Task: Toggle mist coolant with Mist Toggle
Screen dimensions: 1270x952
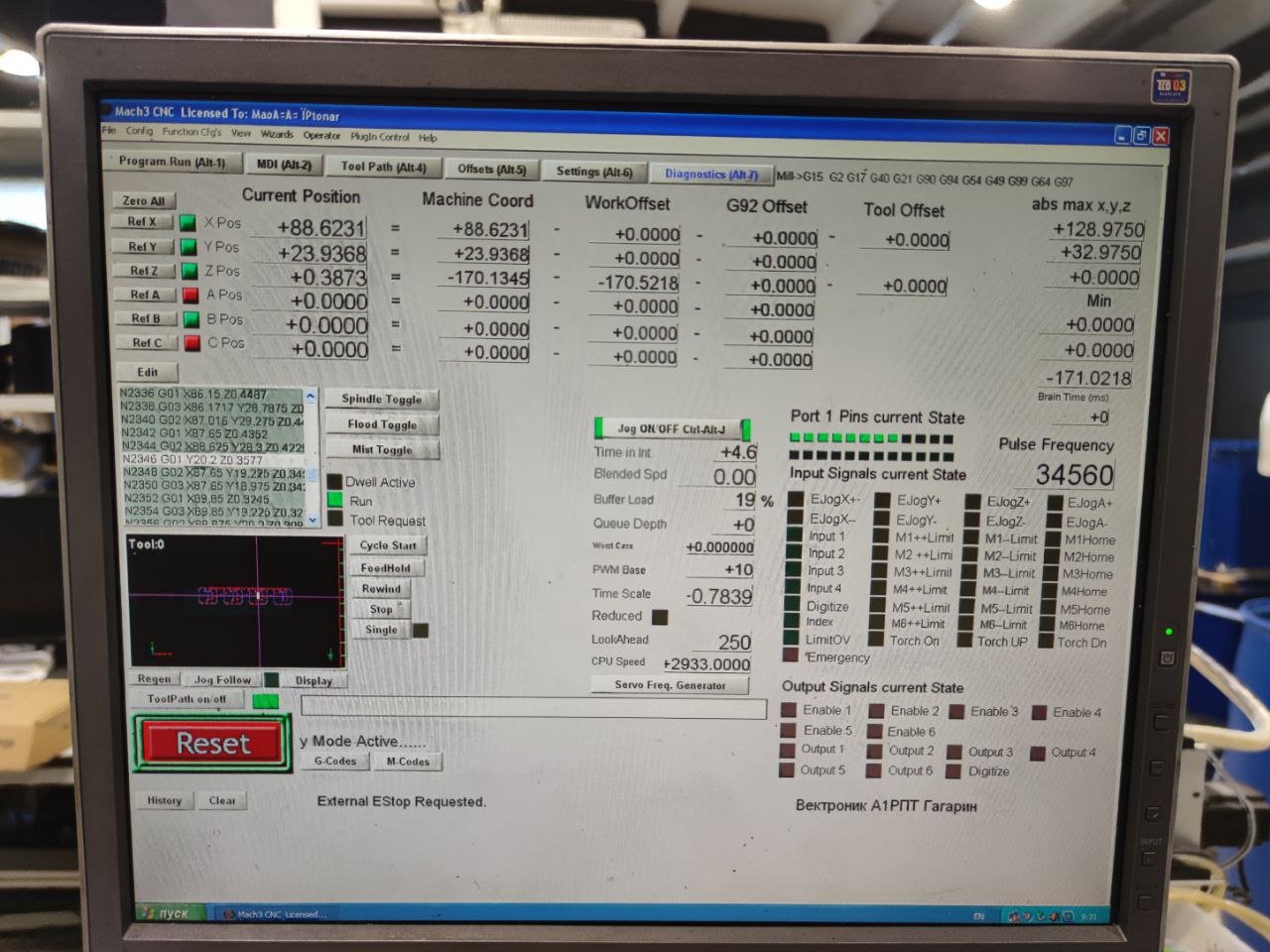Action: 382,450
